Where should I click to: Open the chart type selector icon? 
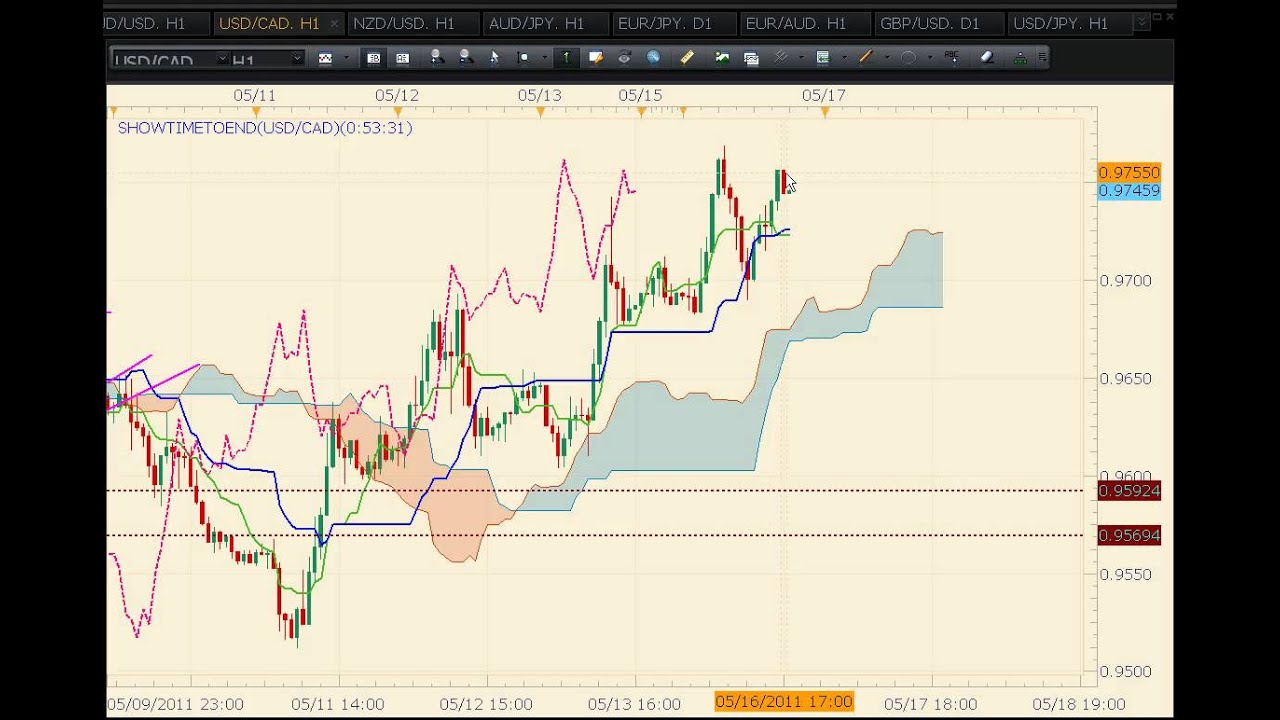(325, 58)
